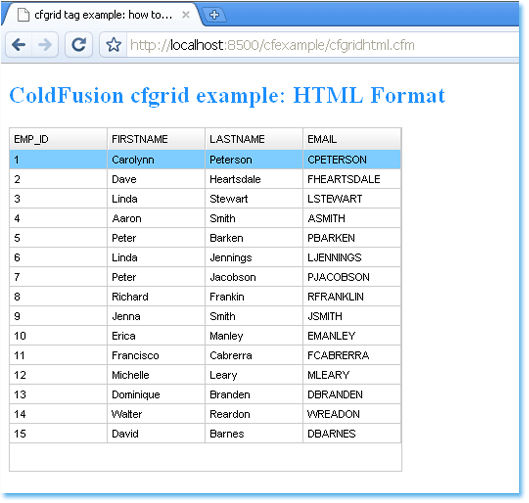The height and width of the screenshot is (503, 529).
Task: Select the MLEARY email cell
Action: (352, 375)
